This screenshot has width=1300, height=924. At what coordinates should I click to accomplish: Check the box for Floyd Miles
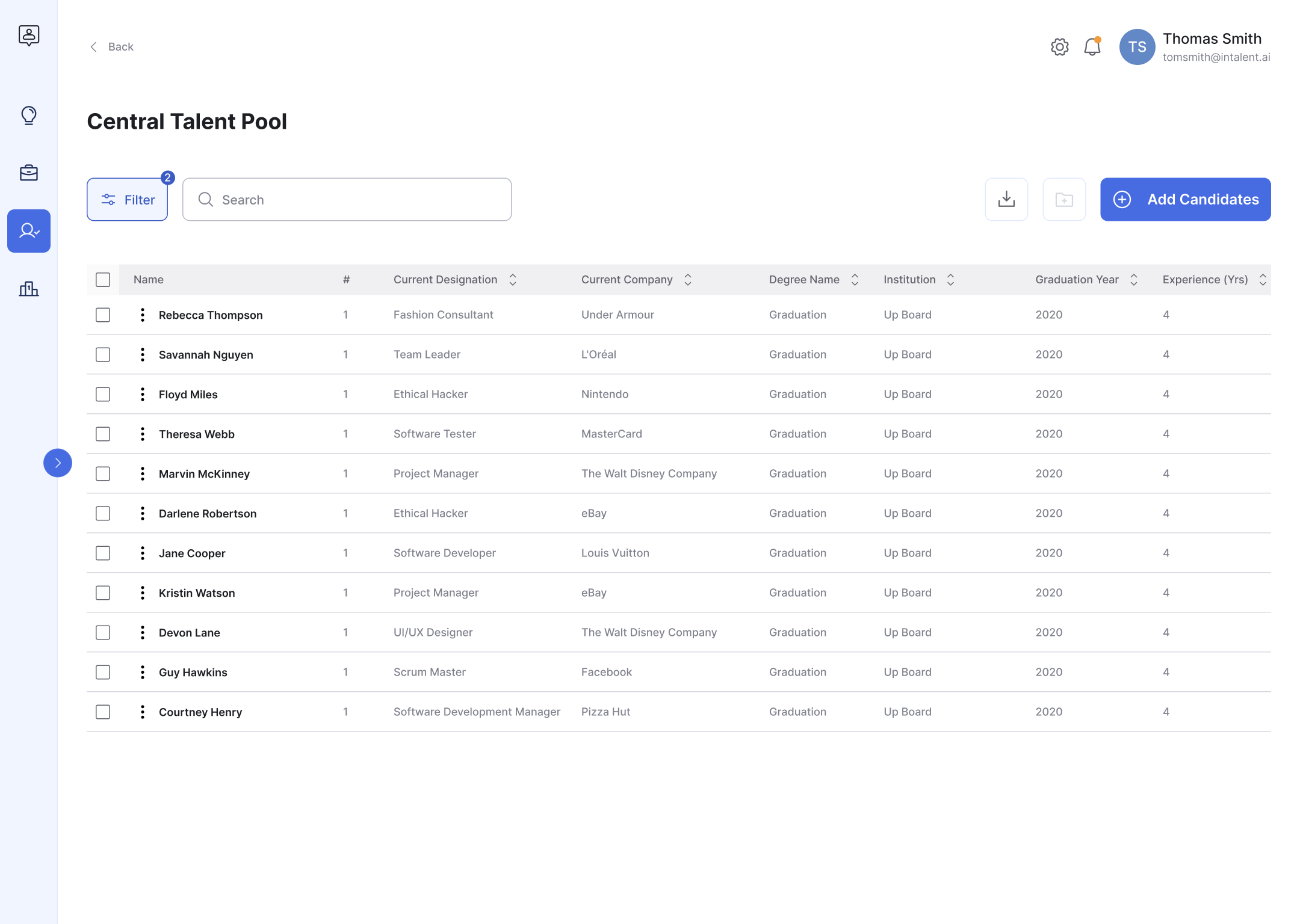[x=103, y=394]
